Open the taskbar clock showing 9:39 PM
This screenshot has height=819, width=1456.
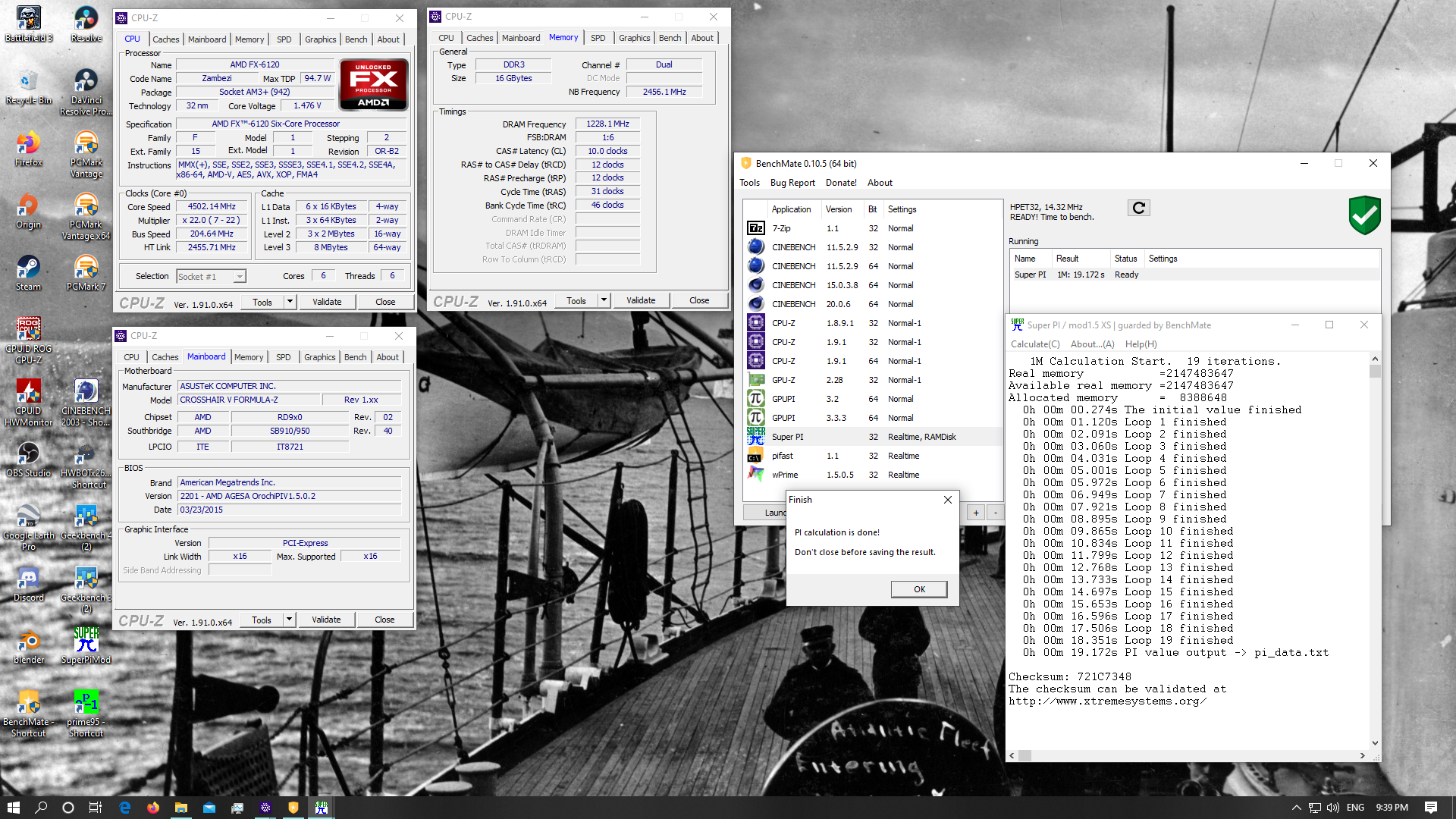[x=1392, y=808]
